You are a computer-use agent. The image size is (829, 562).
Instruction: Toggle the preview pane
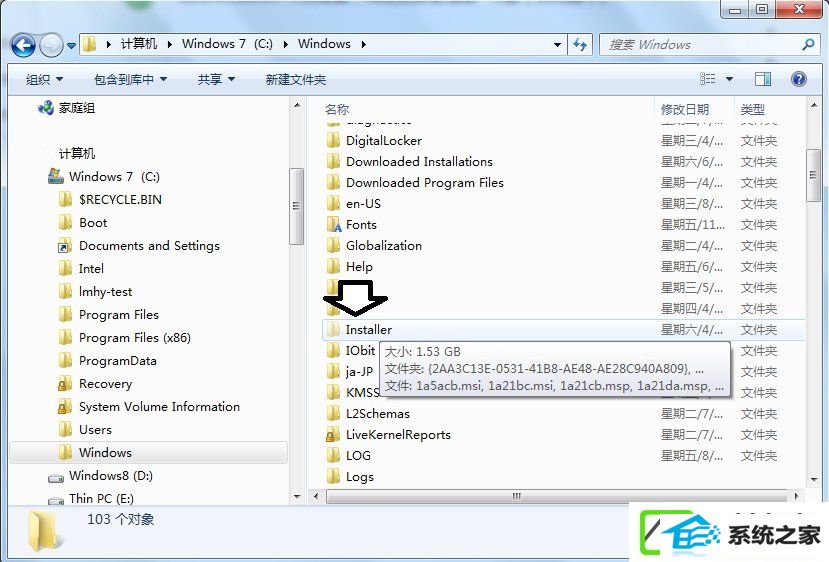tap(762, 79)
